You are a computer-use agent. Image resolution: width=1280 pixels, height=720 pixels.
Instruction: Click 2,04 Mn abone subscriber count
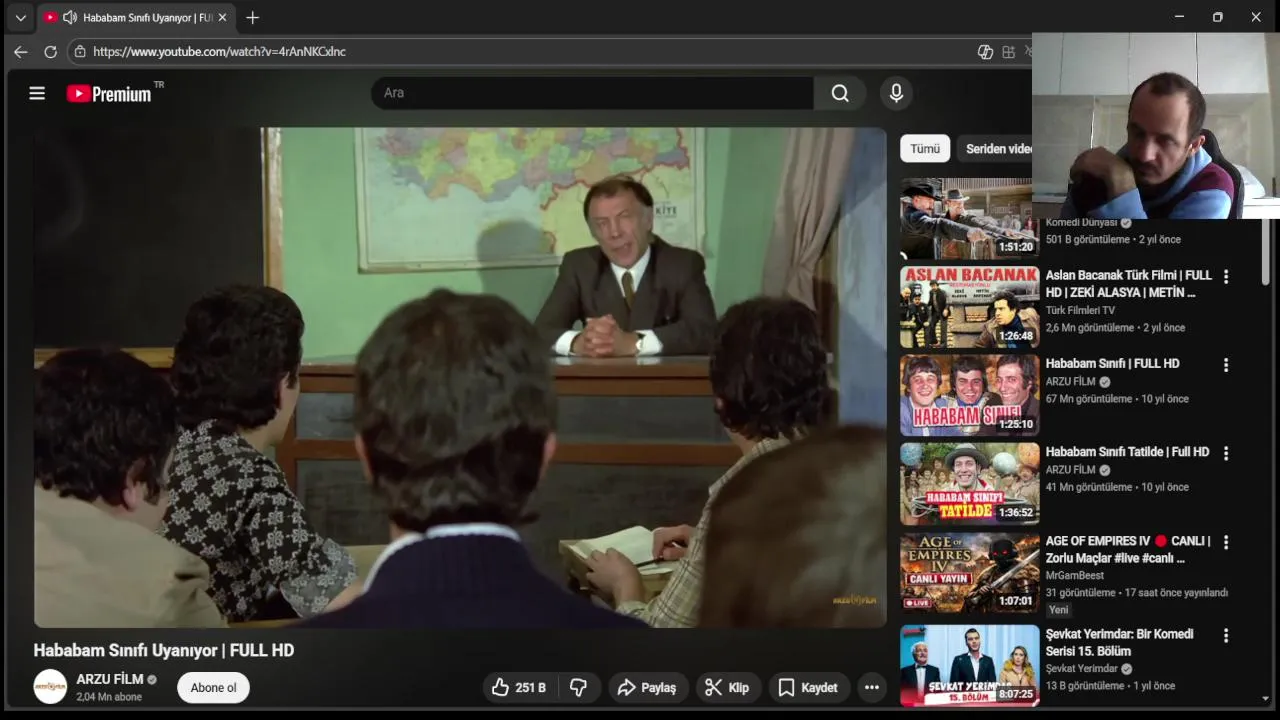[109, 697]
